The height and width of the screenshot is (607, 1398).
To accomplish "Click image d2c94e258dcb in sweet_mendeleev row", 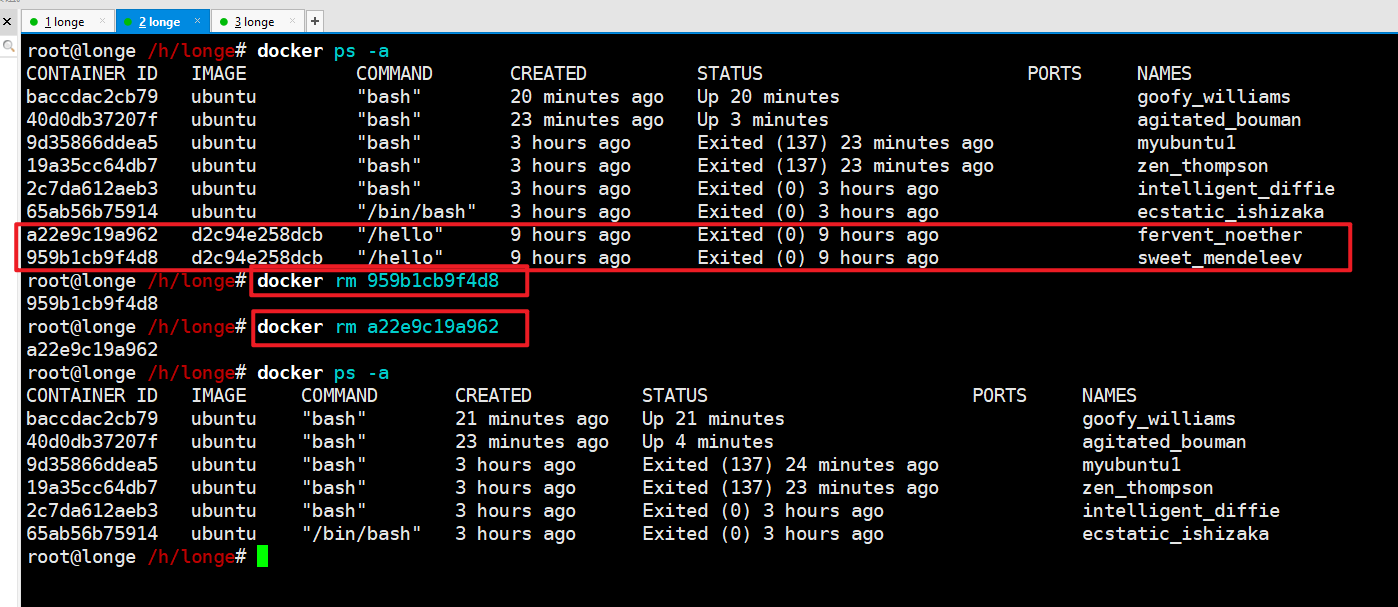I will [257, 258].
